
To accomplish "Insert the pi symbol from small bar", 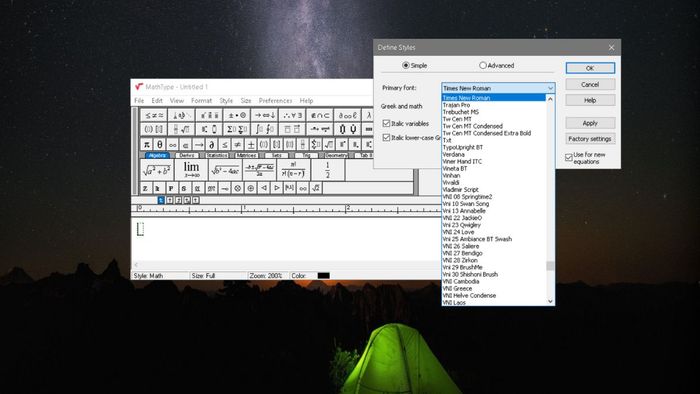I will click(x=146, y=145).
